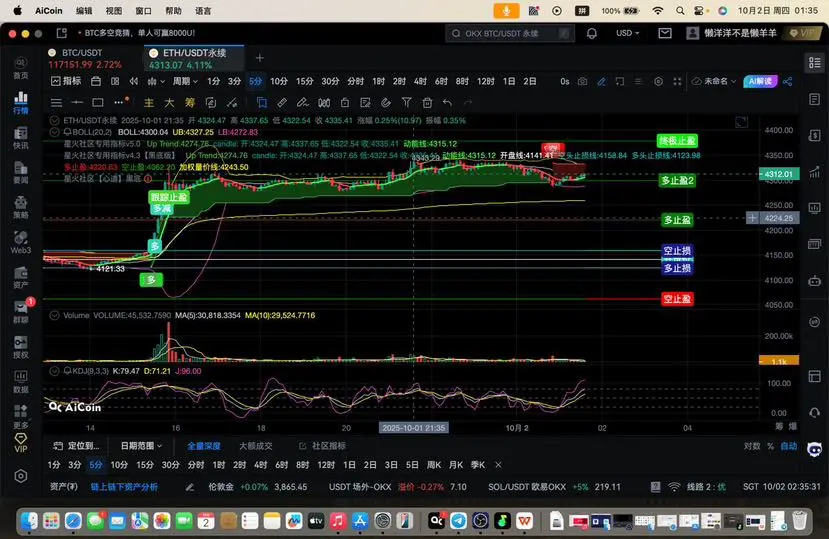Open the Web3 sidebar section
829x539 pixels.
tap(21, 242)
